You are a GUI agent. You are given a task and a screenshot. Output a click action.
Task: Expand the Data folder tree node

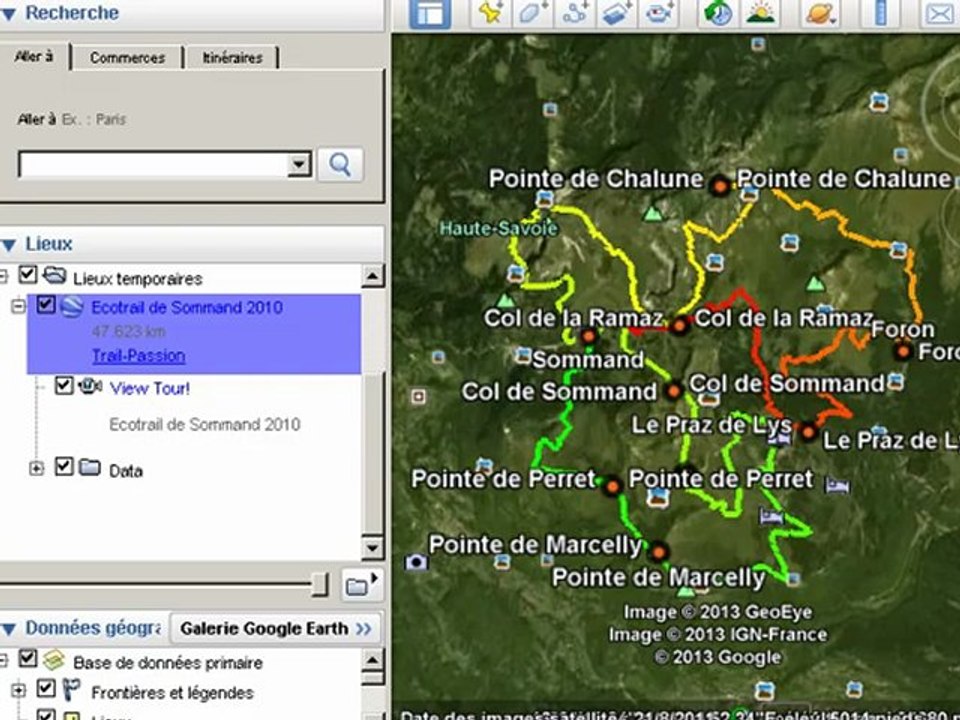tap(37, 468)
